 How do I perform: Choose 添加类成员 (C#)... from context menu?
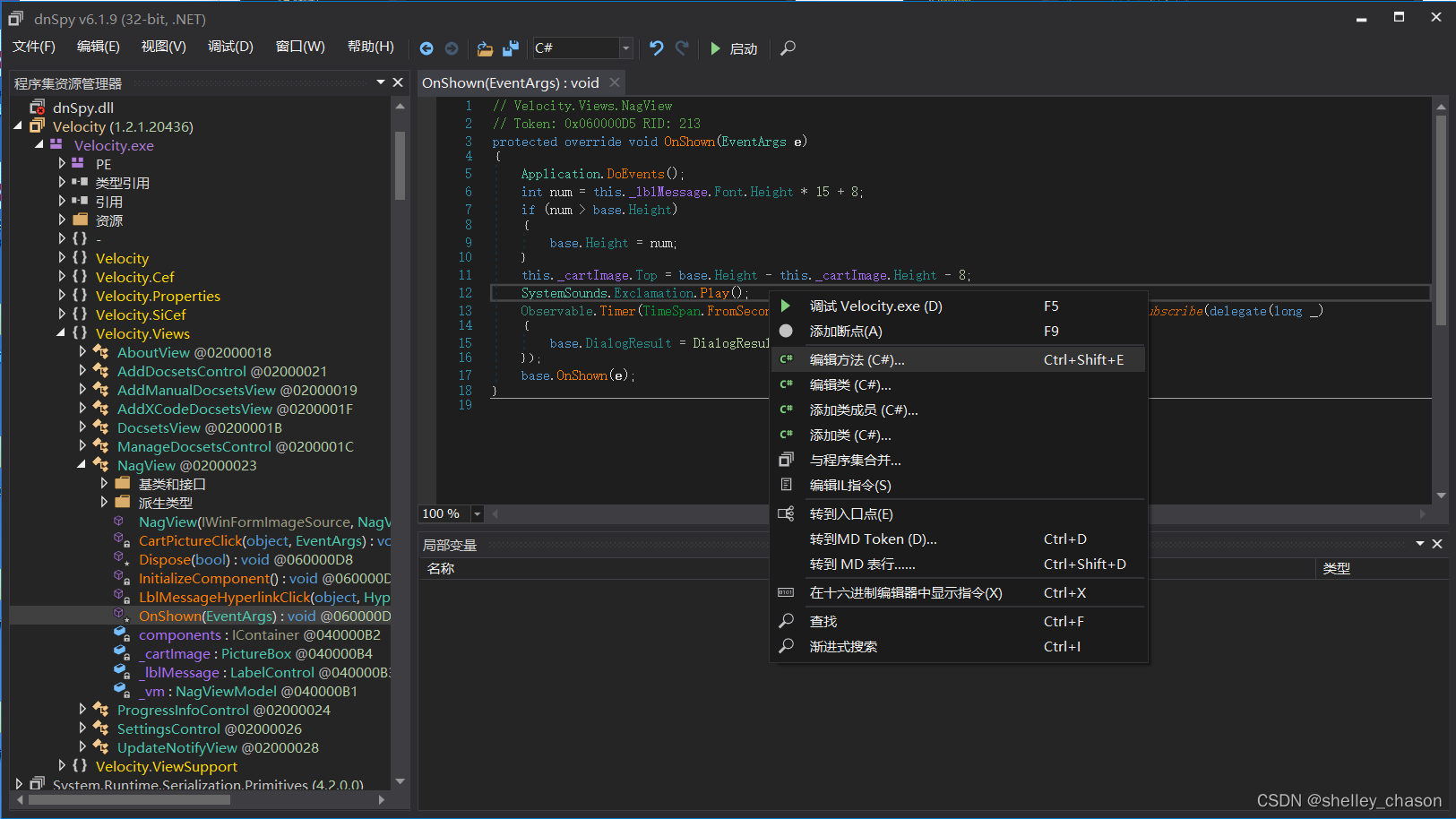pos(959,409)
